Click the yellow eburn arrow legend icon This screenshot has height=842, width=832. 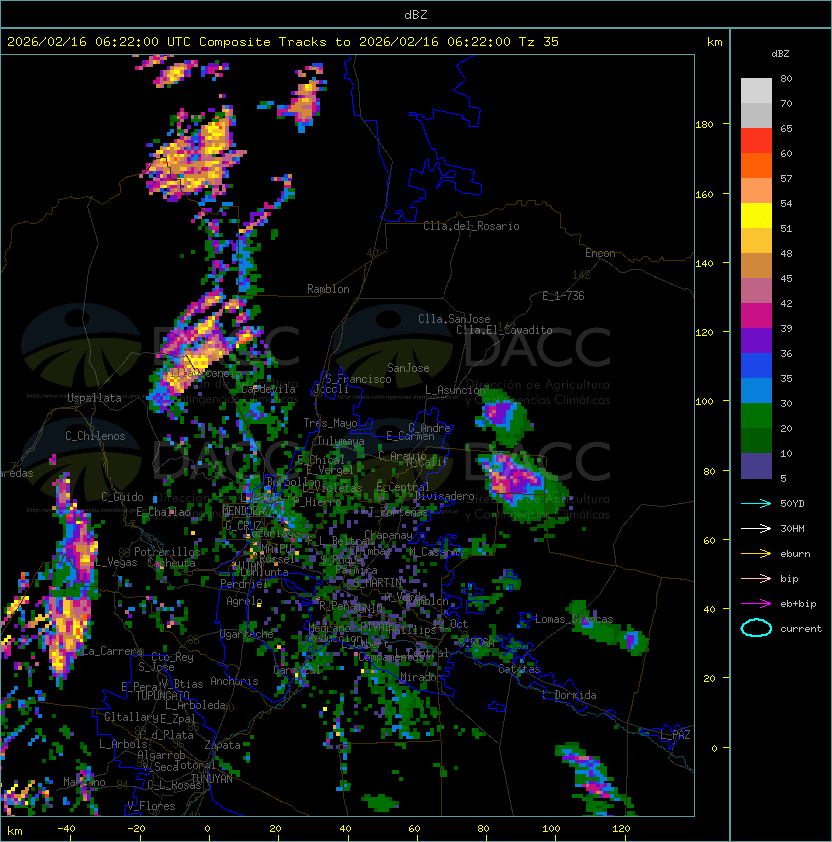click(756, 554)
